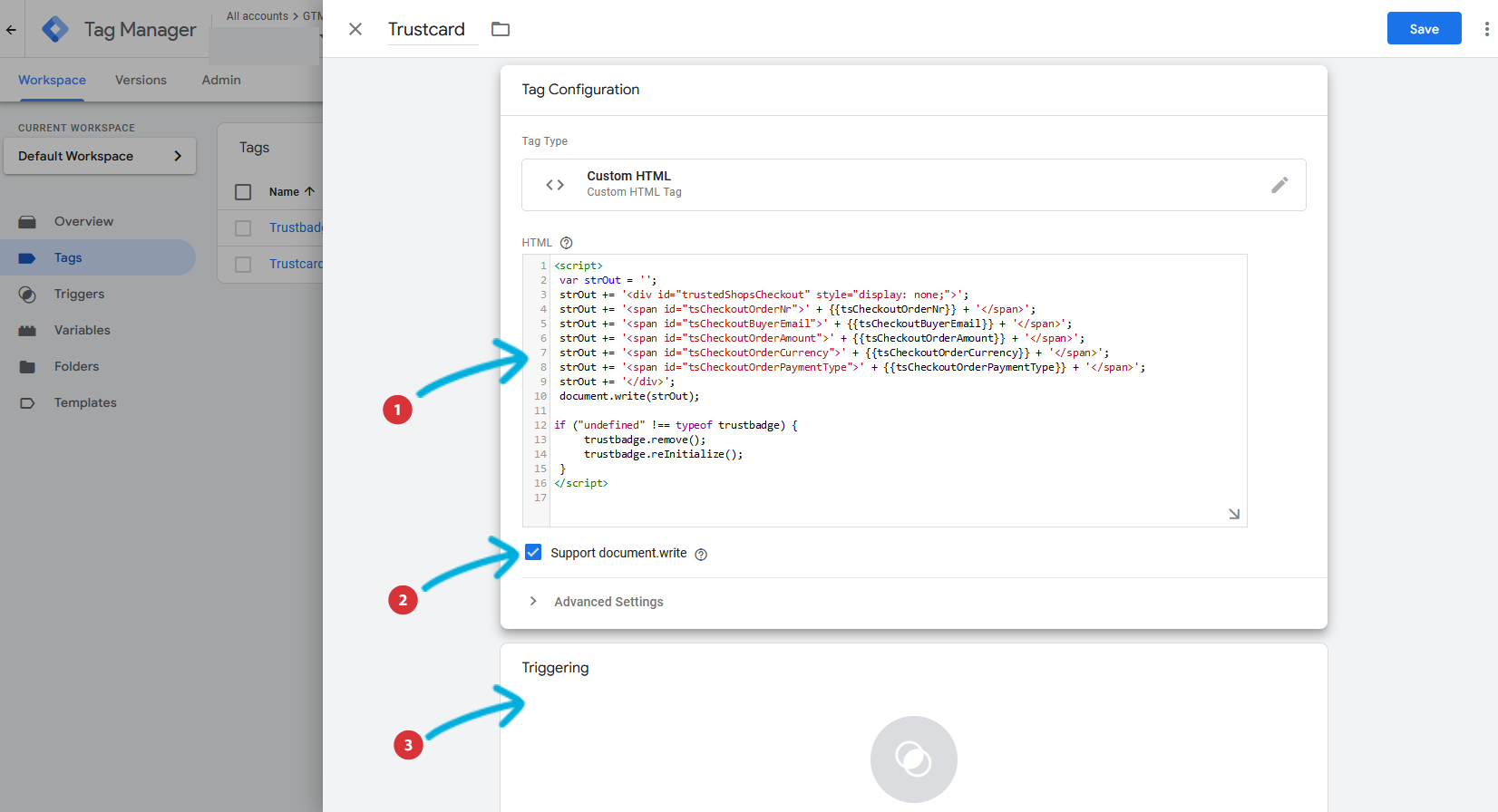Rename the tag via Trustcard title field

click(433, 29)
